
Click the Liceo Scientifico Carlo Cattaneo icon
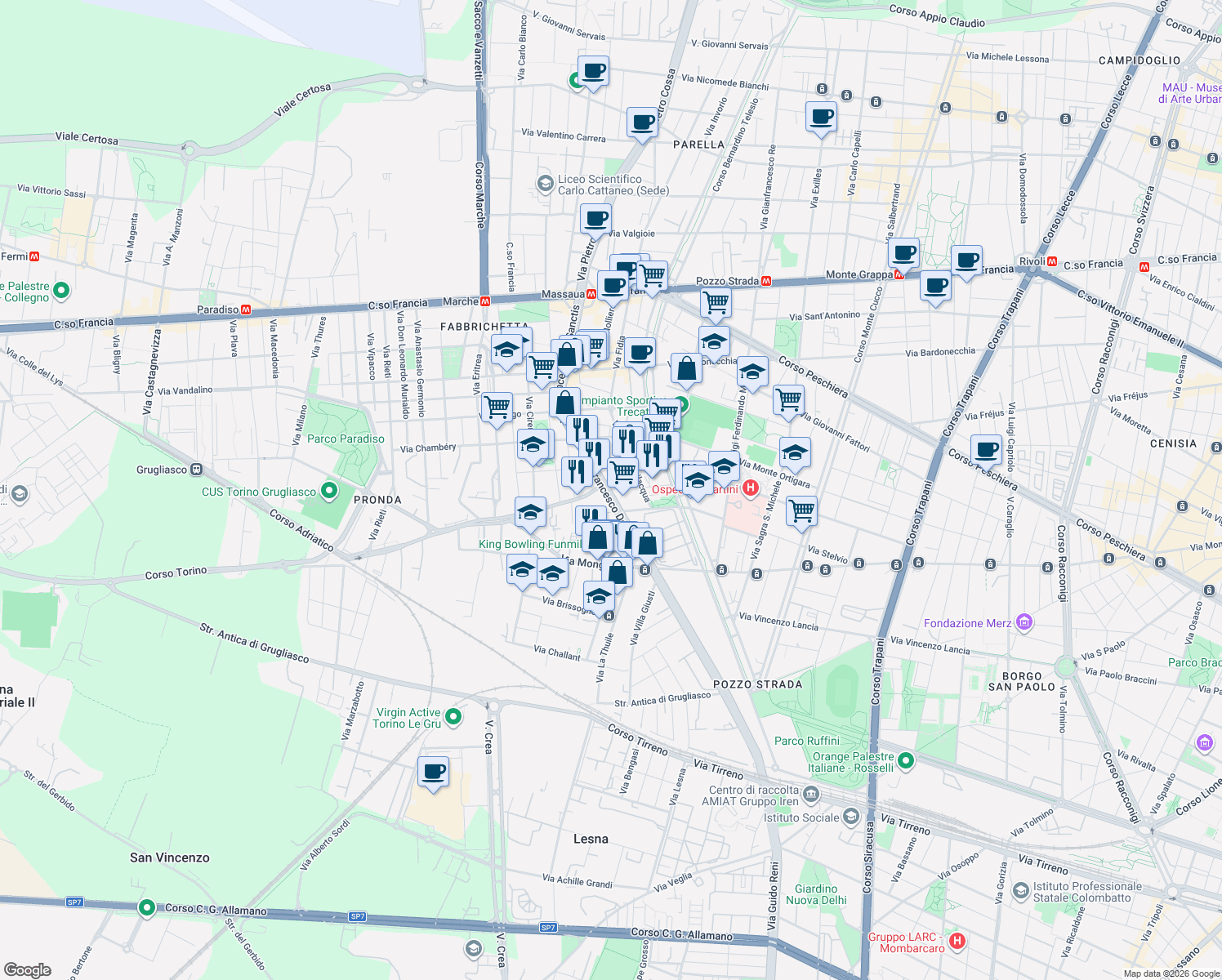[544, 184]
